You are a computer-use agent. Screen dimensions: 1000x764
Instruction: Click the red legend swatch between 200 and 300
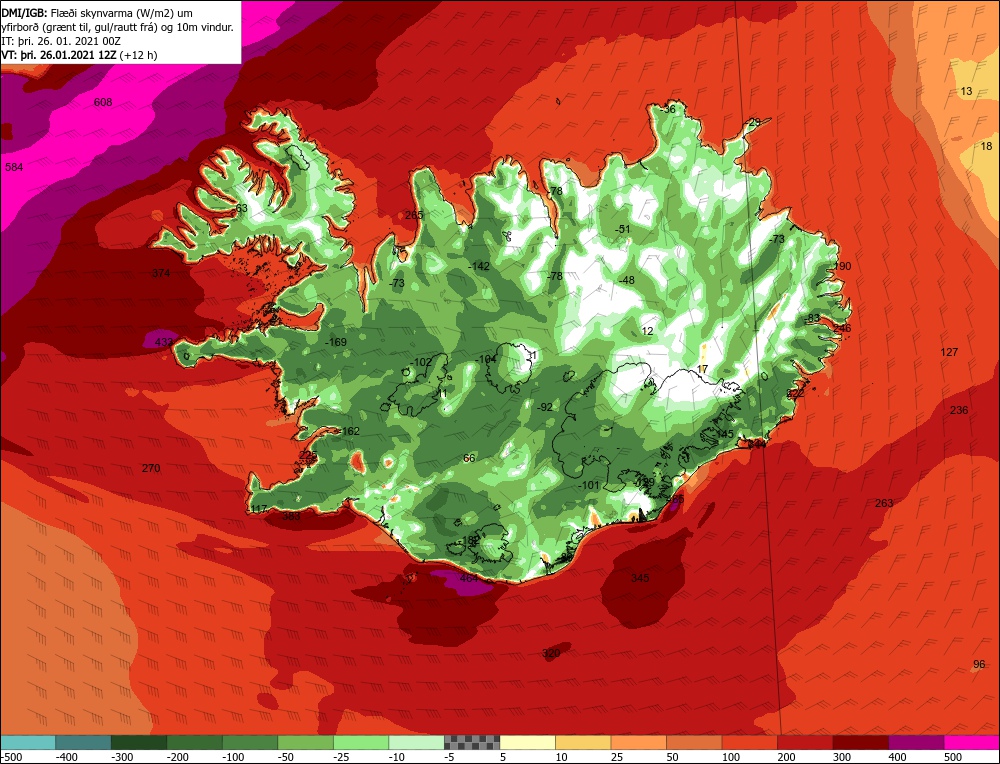805,742
